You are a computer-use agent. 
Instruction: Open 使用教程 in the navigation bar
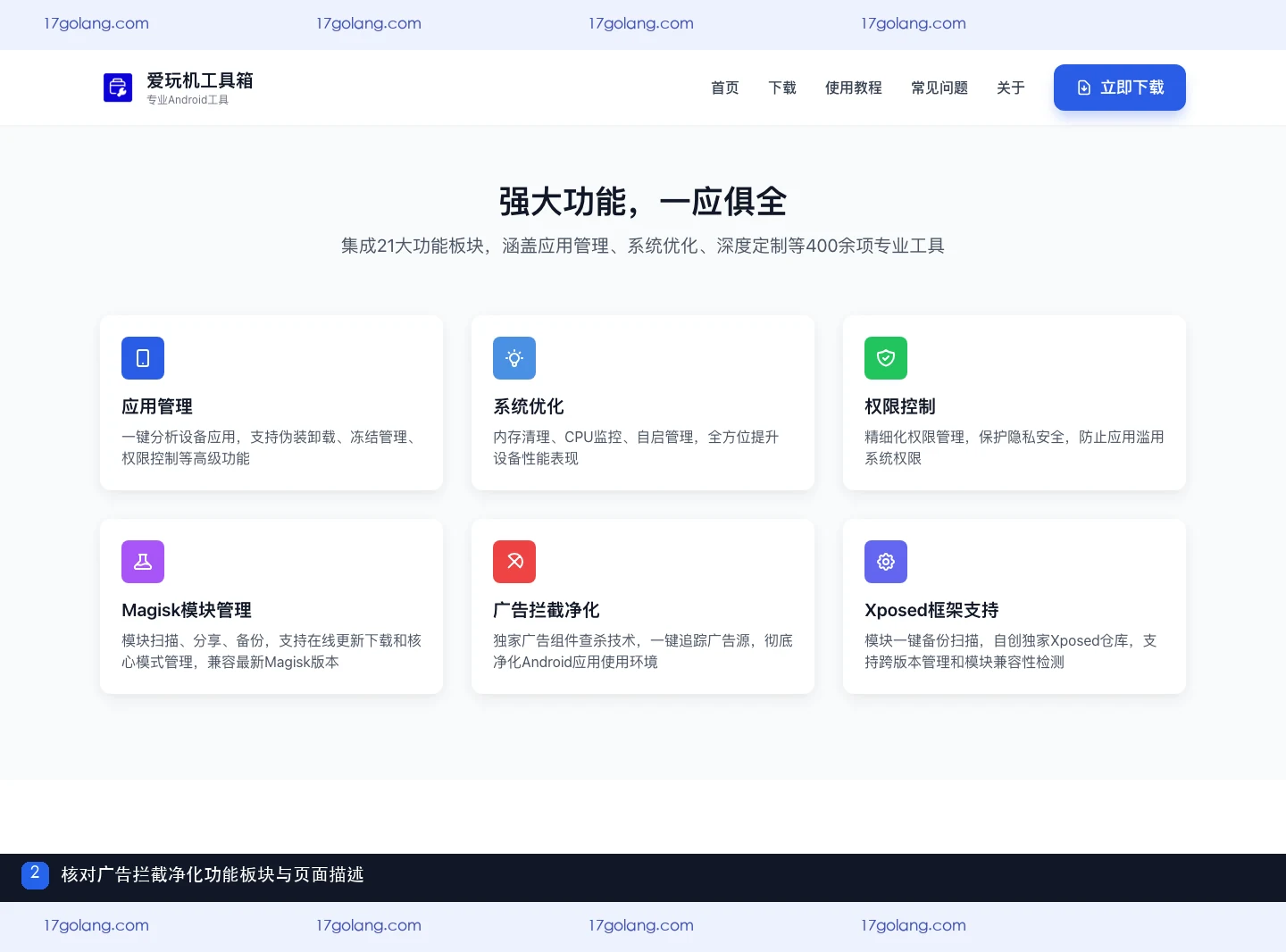854,88
